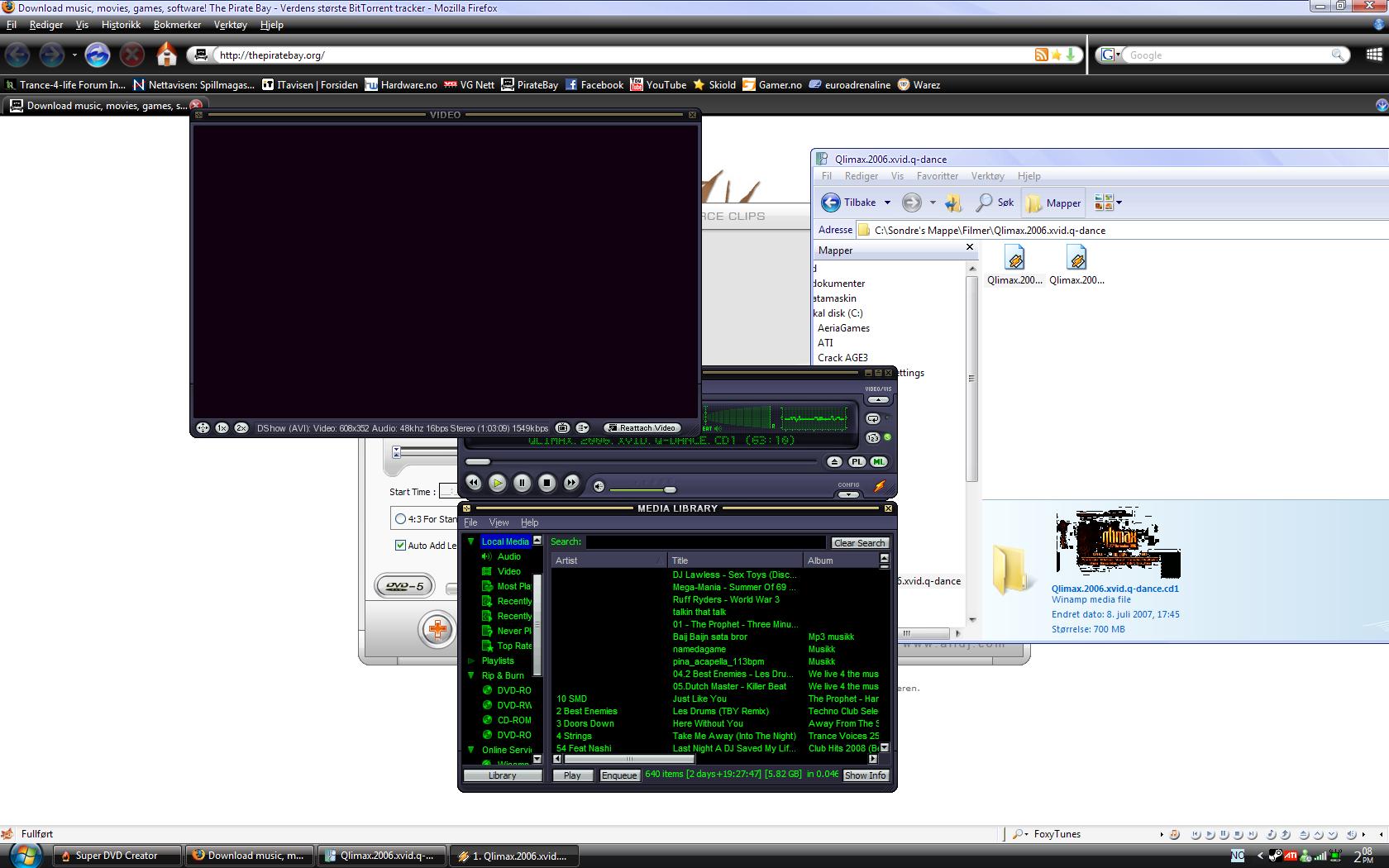Click Tilbake back button in Explorer
The height and width of the screenshot is (868, 1389).
(x=848, y=203)
